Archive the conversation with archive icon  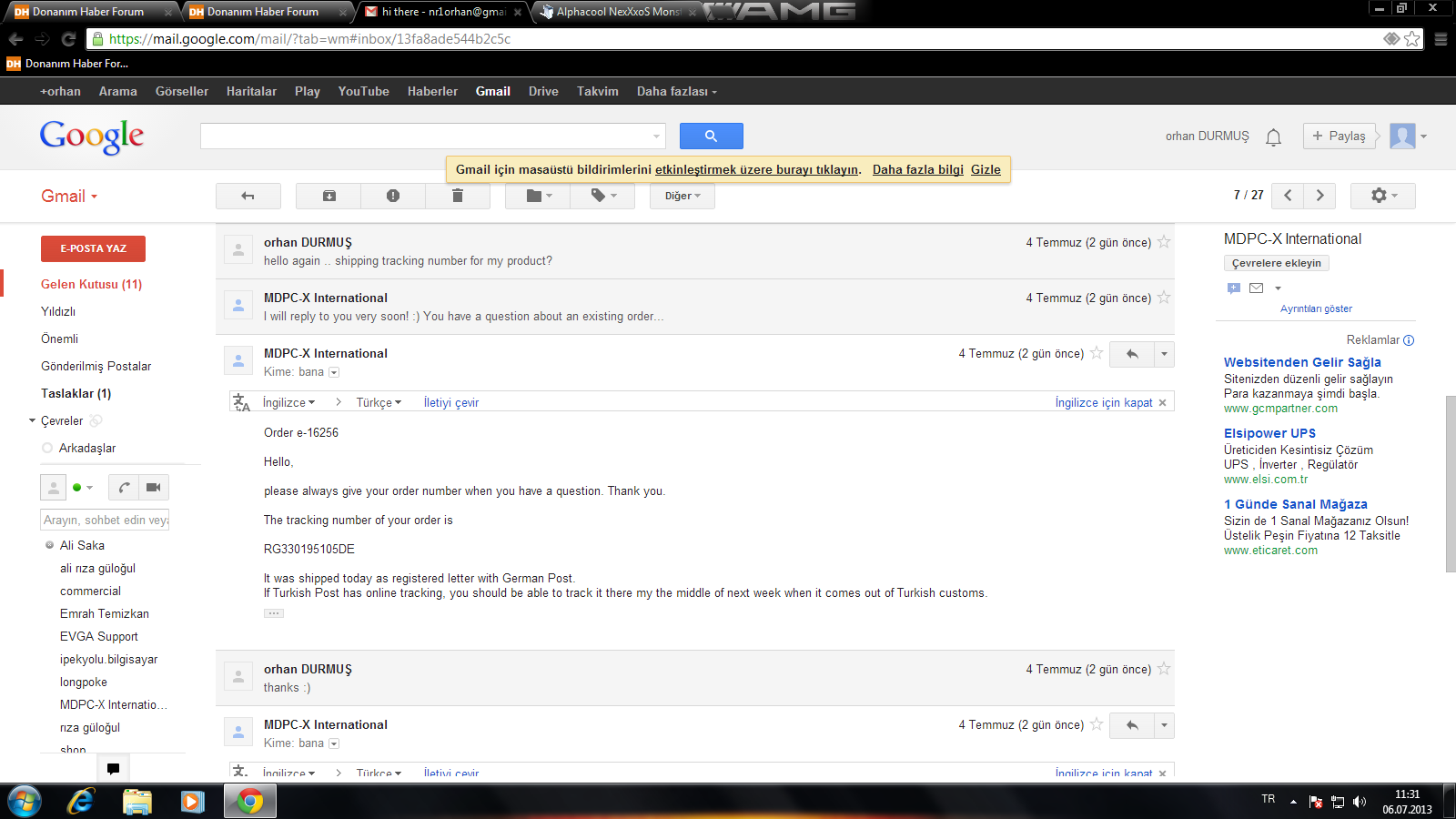[329, 196]
